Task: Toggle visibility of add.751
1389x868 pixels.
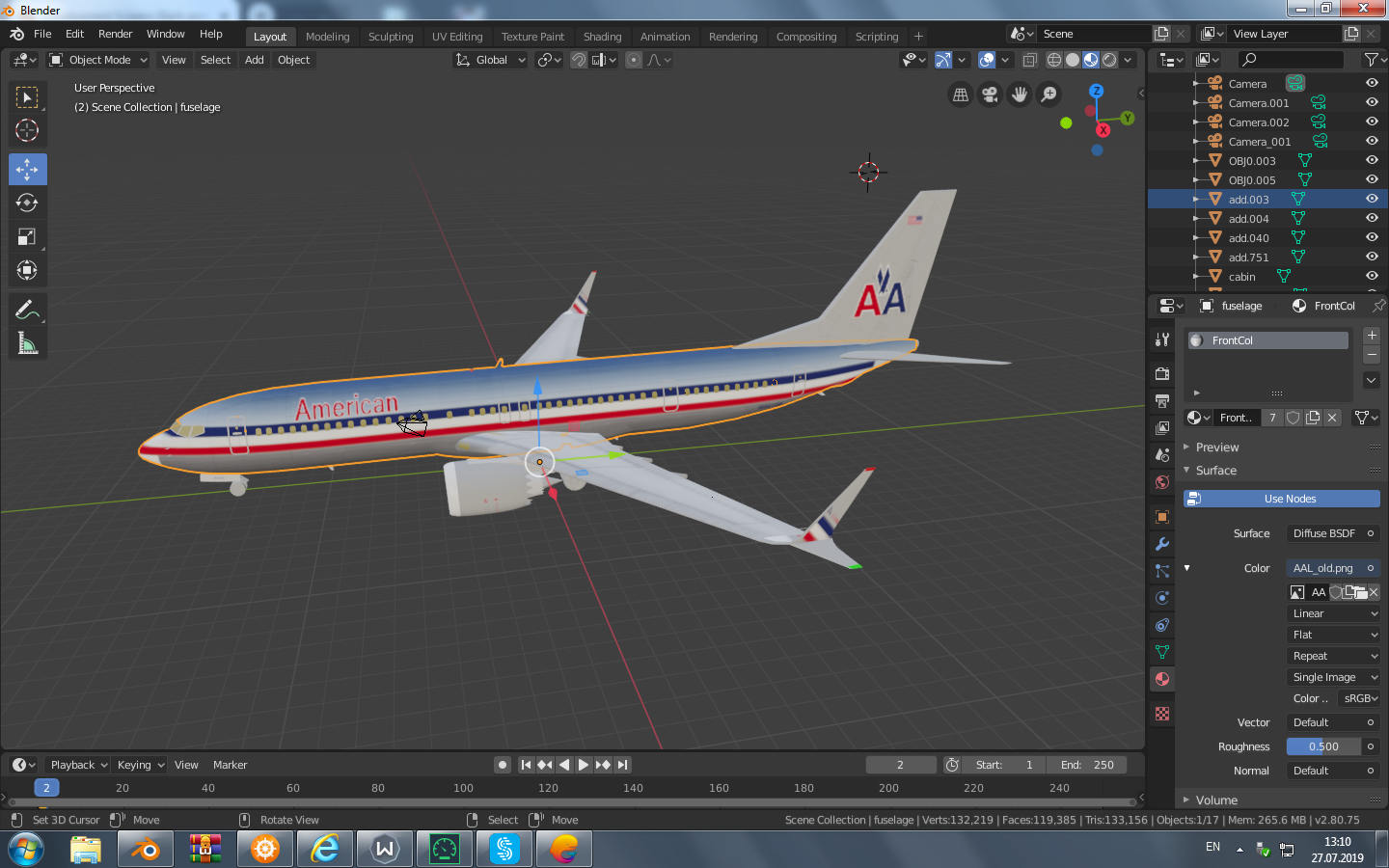Action: (x=1372, y=257)
